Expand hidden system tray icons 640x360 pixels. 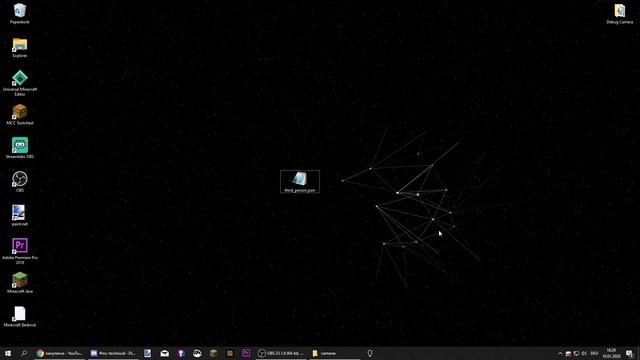(x=560, y=353)
